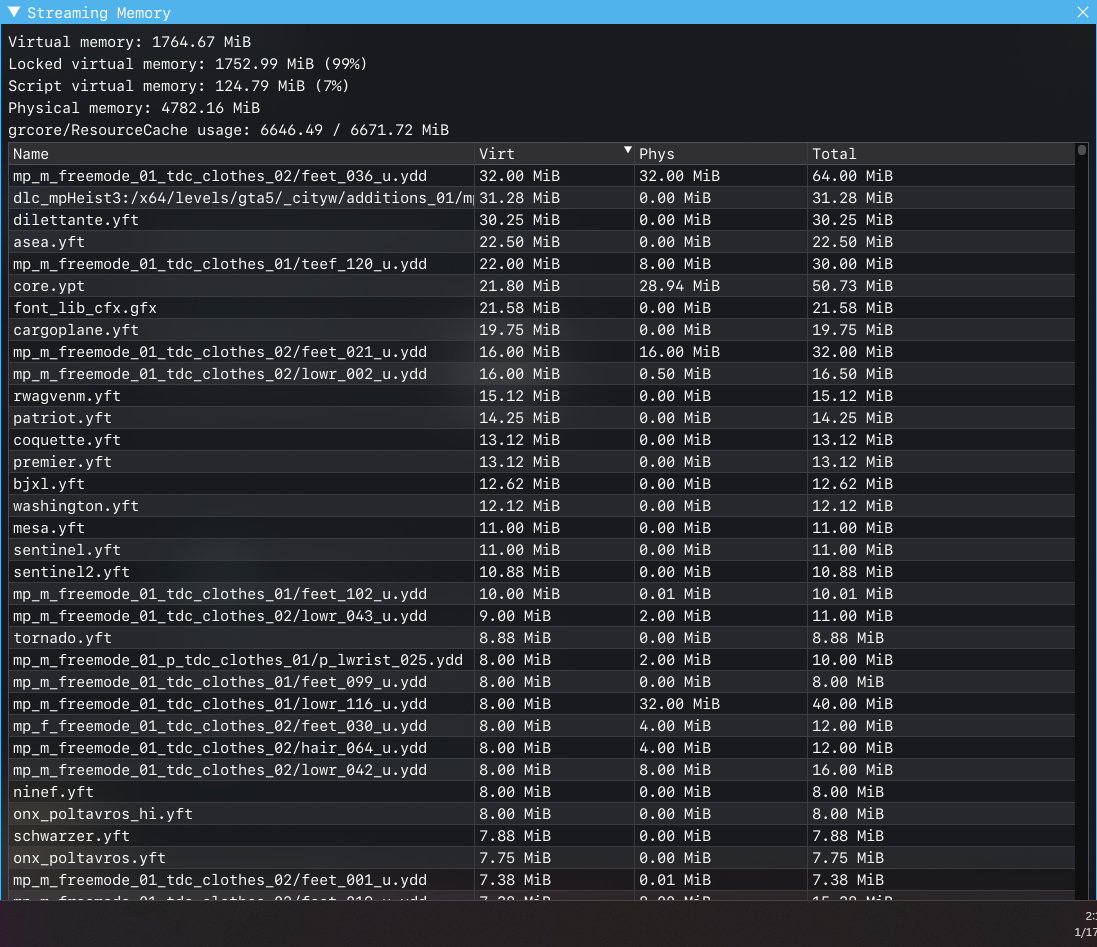1097x947 pixels.
Task: Click the 64.00 MiB Total value
Action: (x=852, y=176)
